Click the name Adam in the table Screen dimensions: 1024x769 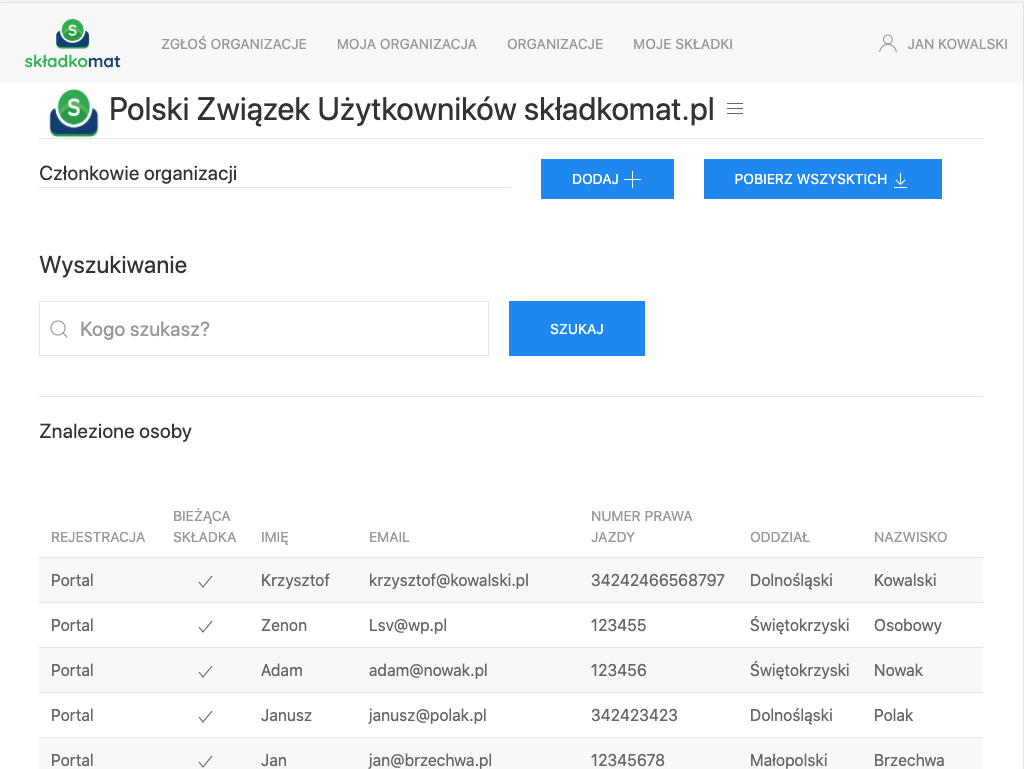pyautogui.click(x=281, y=670)
